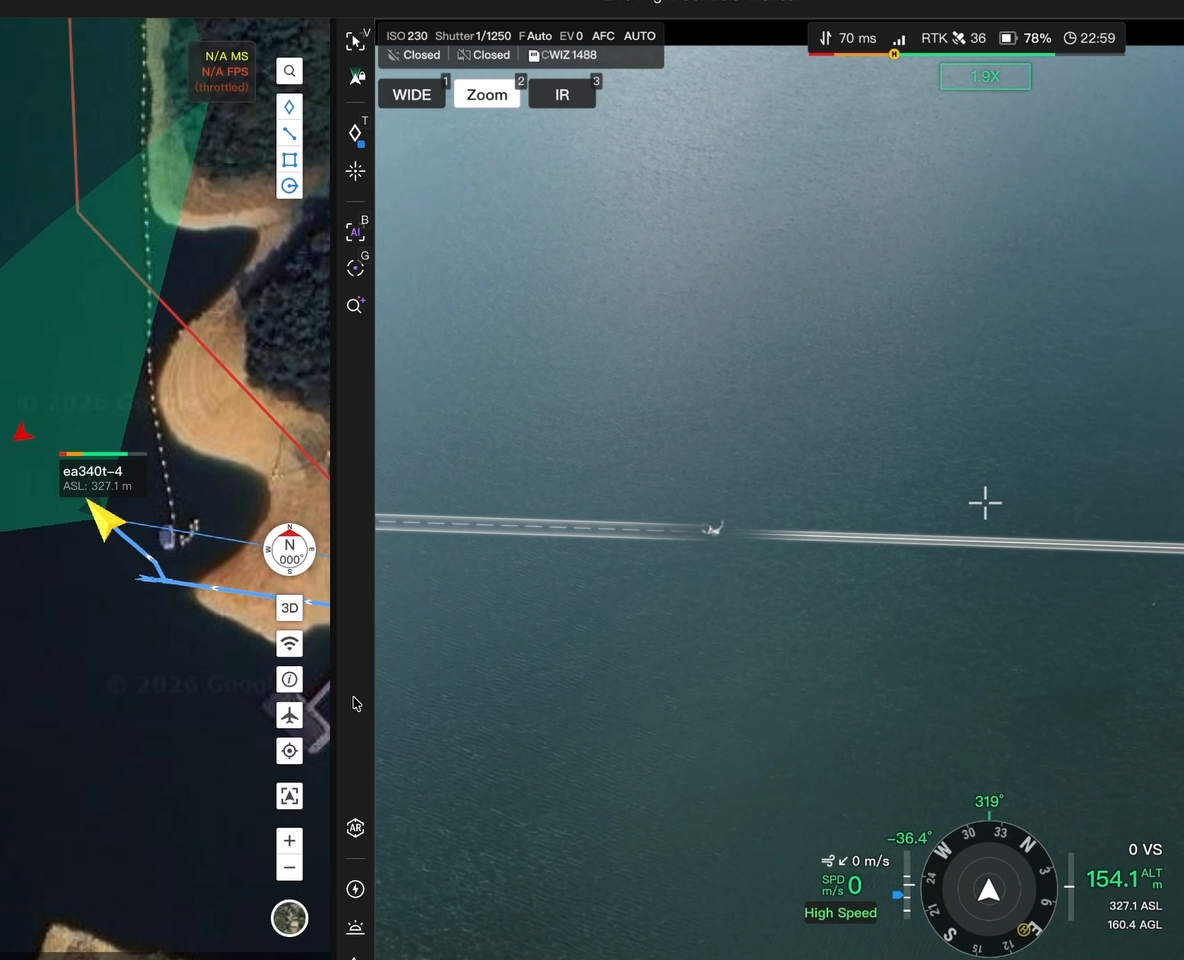
Task: Click the altitude scale bar beside 154.1
Action: [1070, 886]
